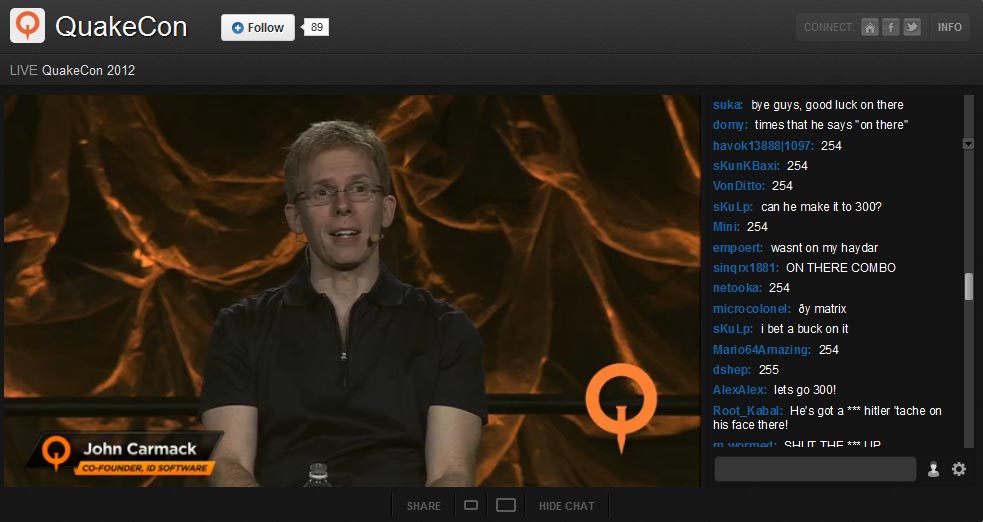Open the Twitter connect icon
The image size is (983, 522).
911,28
